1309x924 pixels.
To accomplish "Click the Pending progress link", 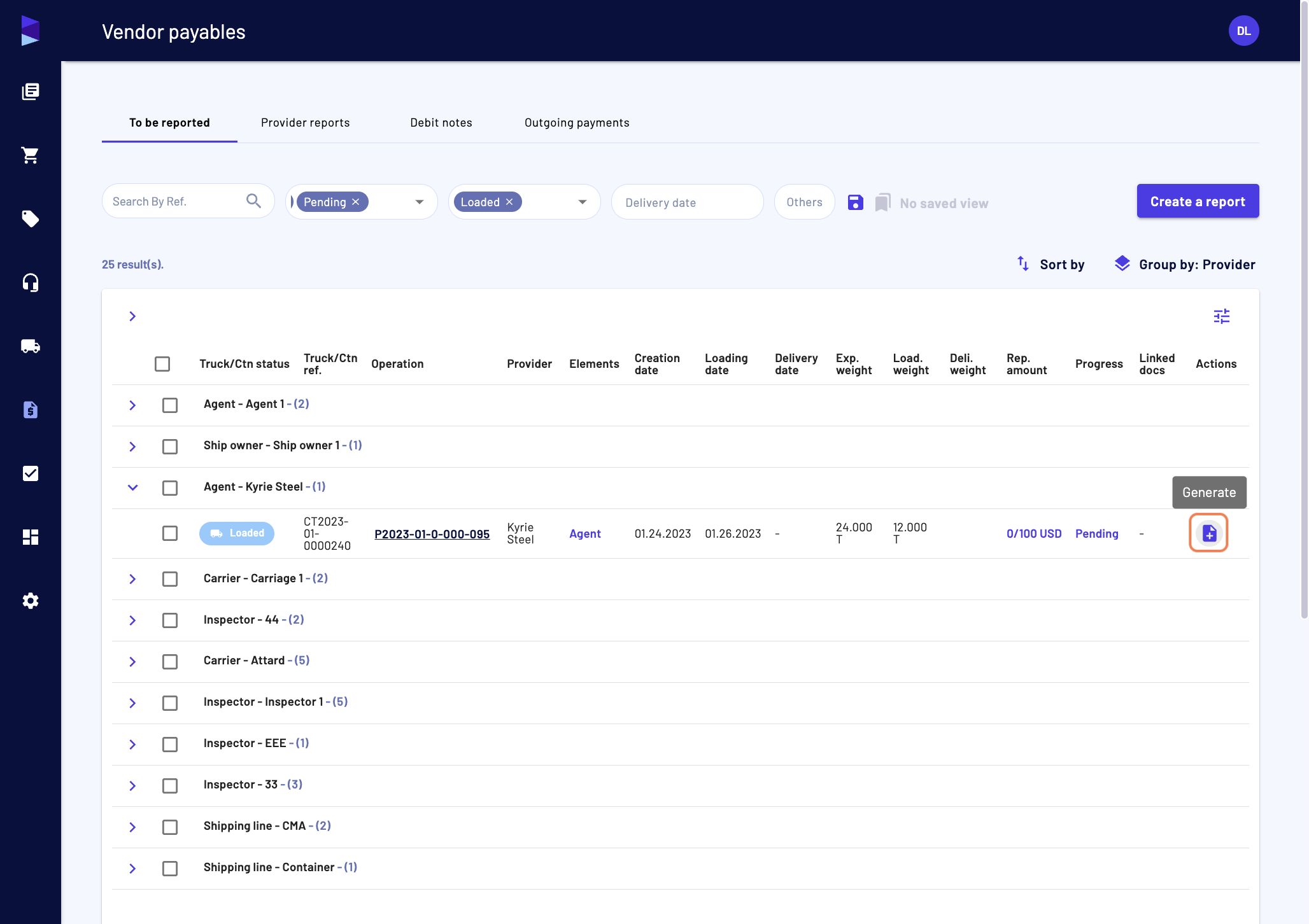I will [x=1096, y=534].
